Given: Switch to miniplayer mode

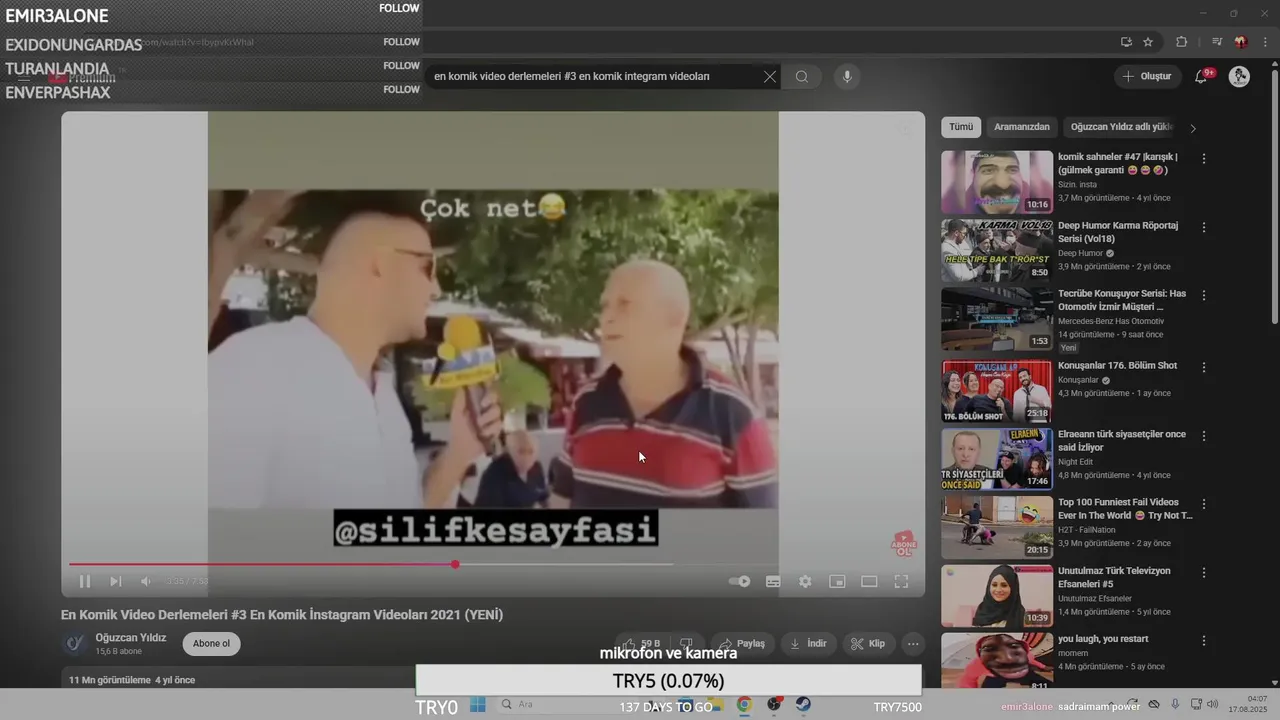Looking at the screenshot, I should click(837, 581).
